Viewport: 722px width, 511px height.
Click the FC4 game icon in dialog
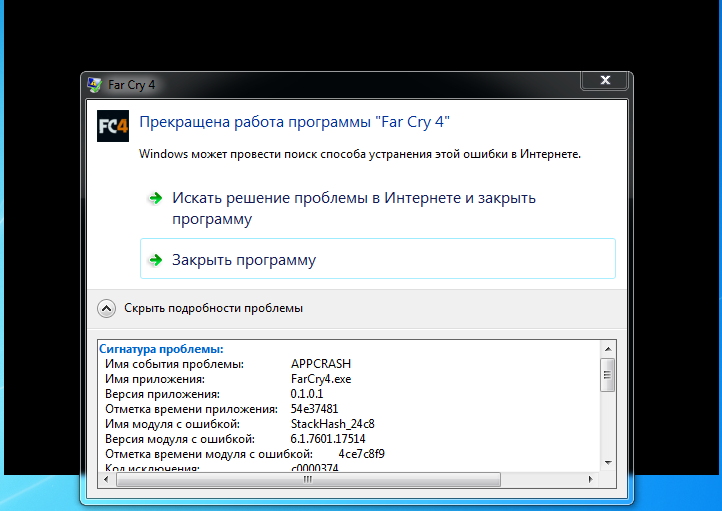pyautogui.click(x=113, y=126)
